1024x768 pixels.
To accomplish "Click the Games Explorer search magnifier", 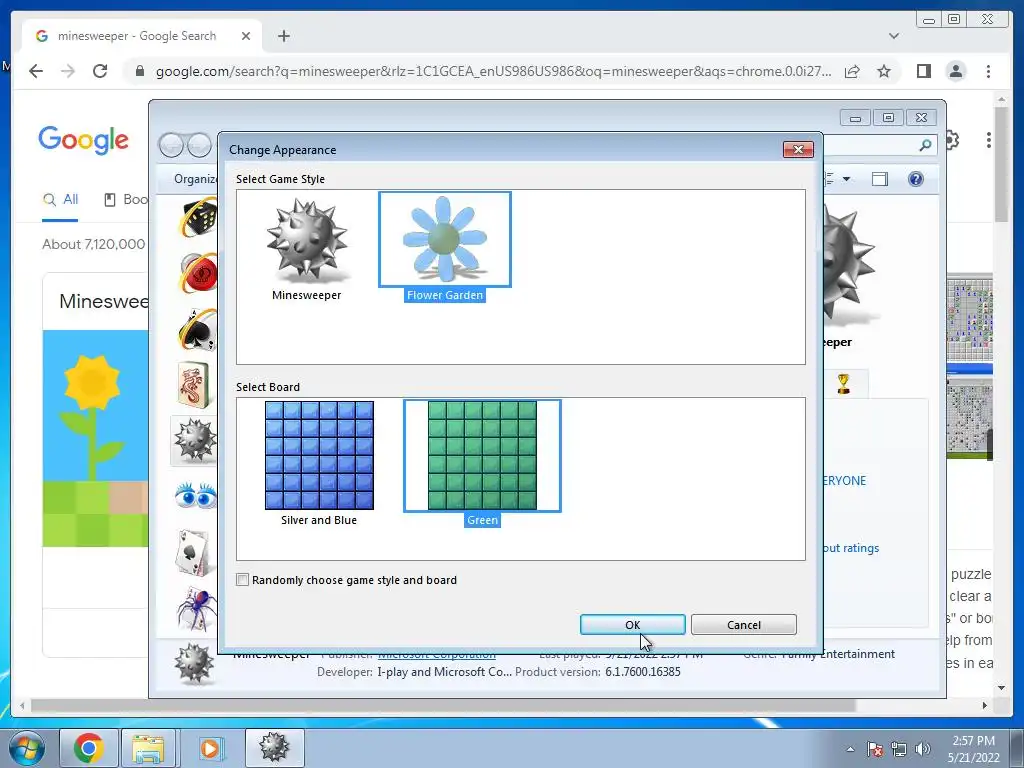I will click(925, 145).
